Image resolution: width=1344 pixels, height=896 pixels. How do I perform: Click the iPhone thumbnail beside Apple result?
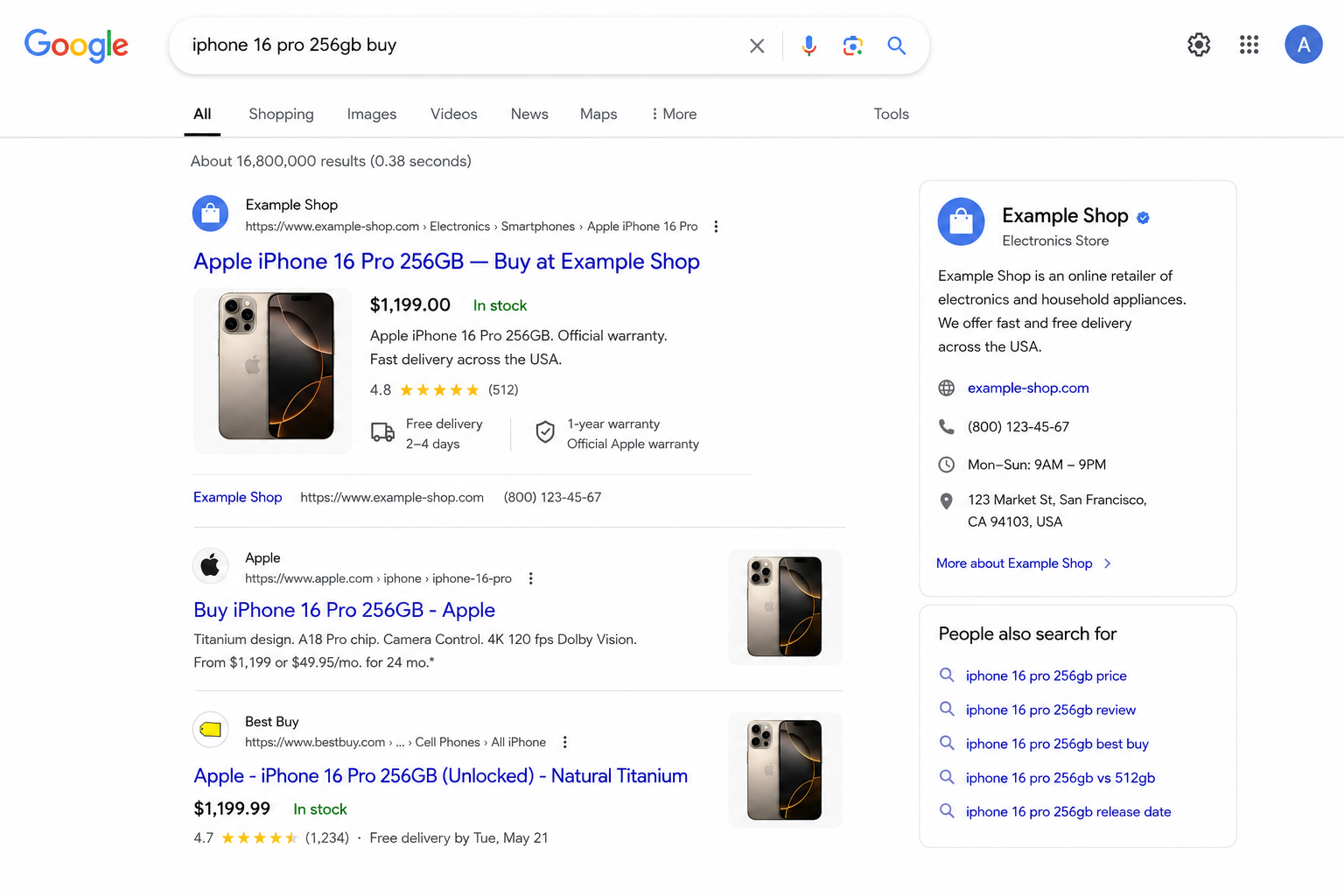tap(785, 607)
